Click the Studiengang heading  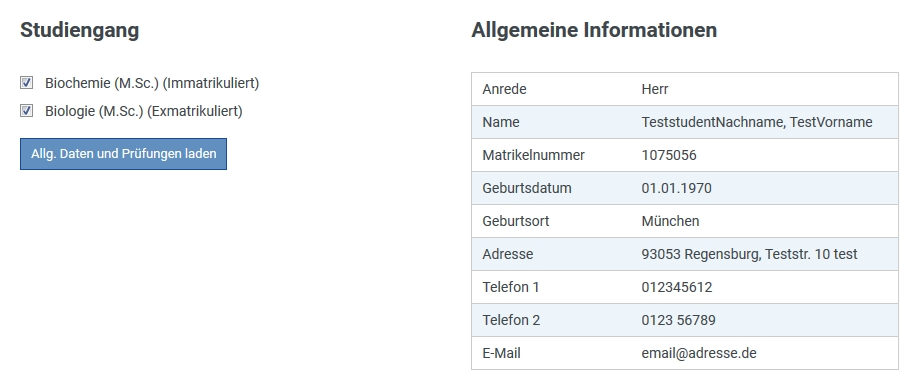(79, 30)
